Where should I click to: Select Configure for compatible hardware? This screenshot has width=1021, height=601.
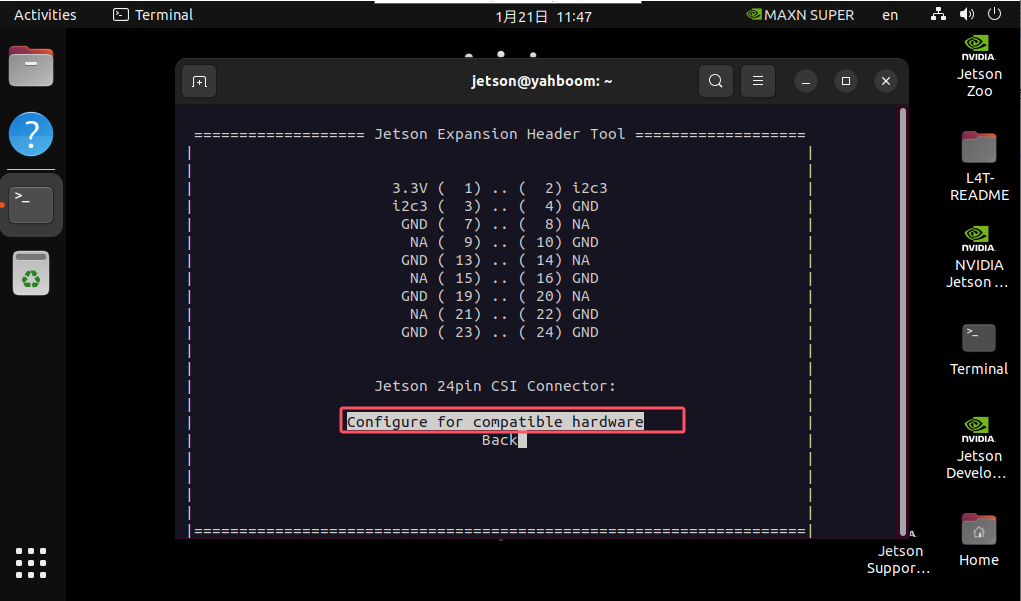coord(495,422)
